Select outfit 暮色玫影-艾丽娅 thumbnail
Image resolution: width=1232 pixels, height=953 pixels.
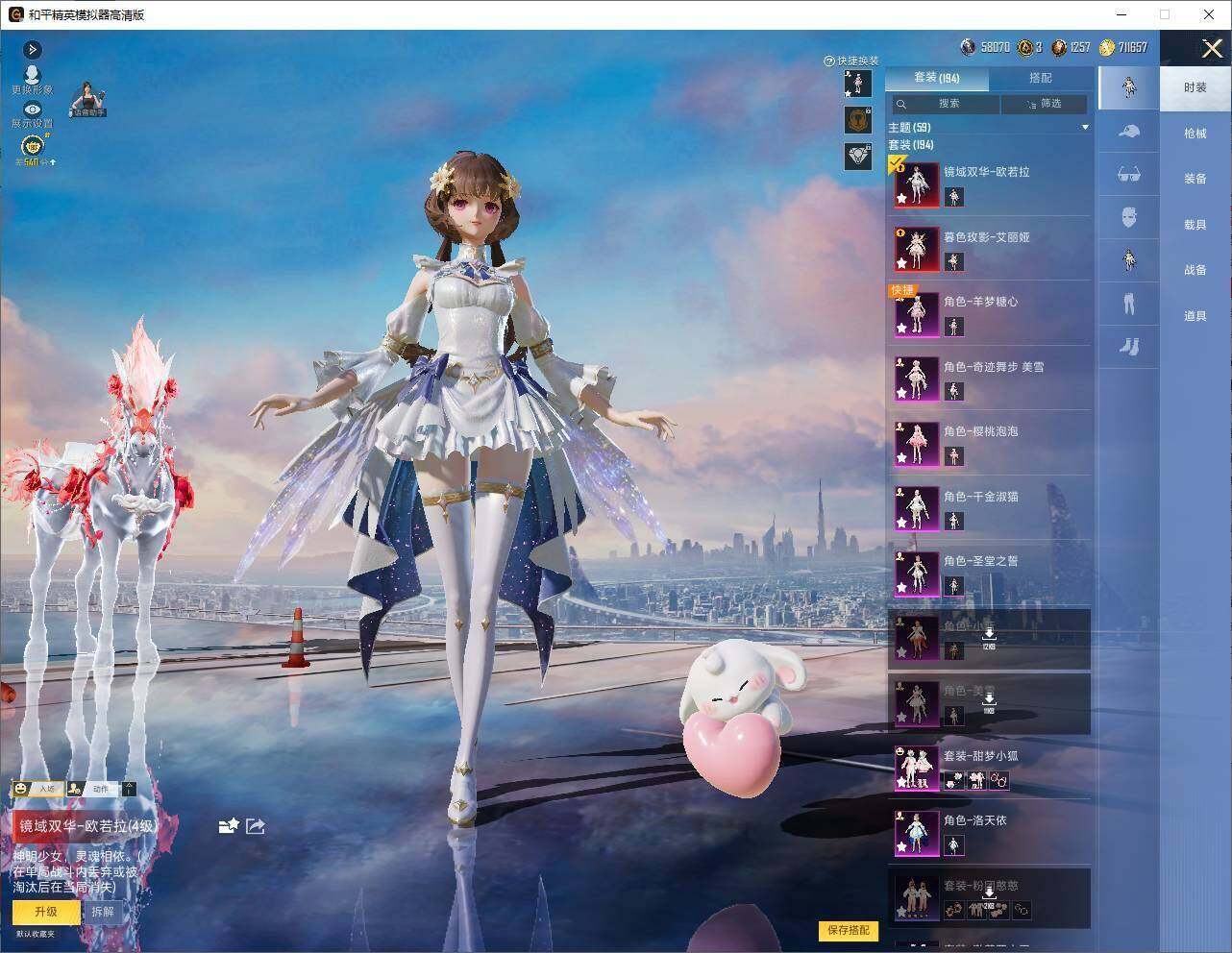[917, 250]
